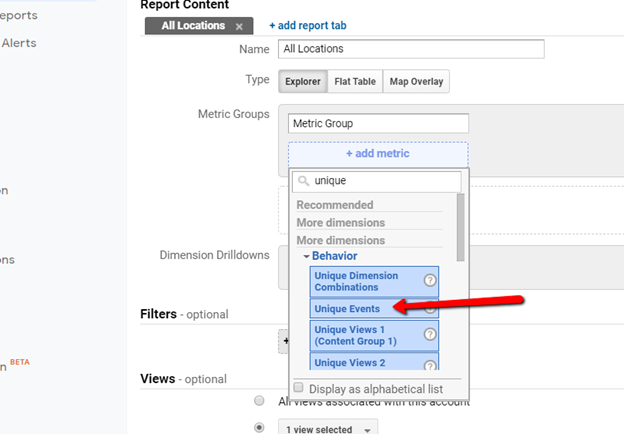This screenshot has width=624, height=434.
Task: Click the search magnifier icon
Action: click(x=304, y=181)
